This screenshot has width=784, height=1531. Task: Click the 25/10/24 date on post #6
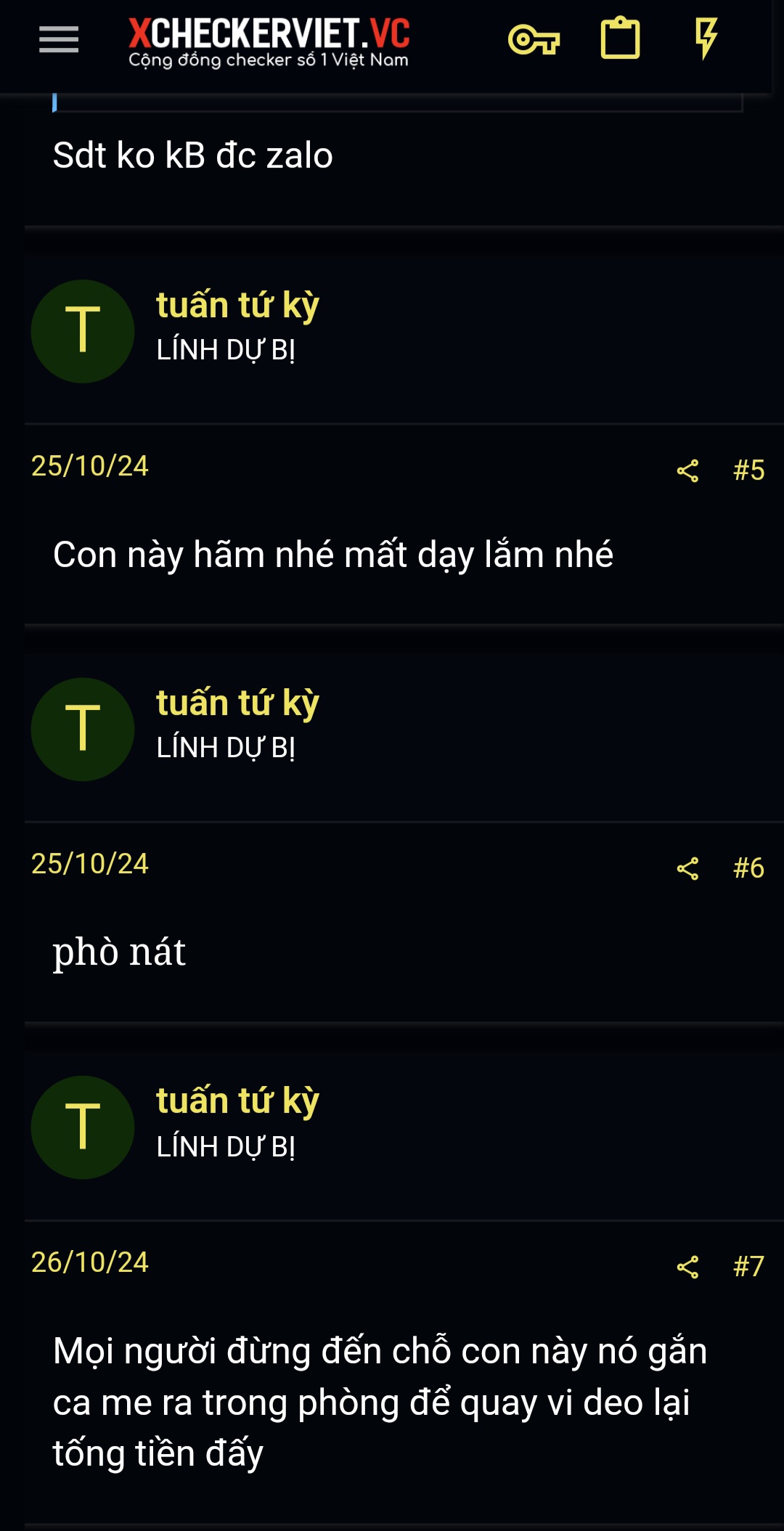(x=90, y=864)
